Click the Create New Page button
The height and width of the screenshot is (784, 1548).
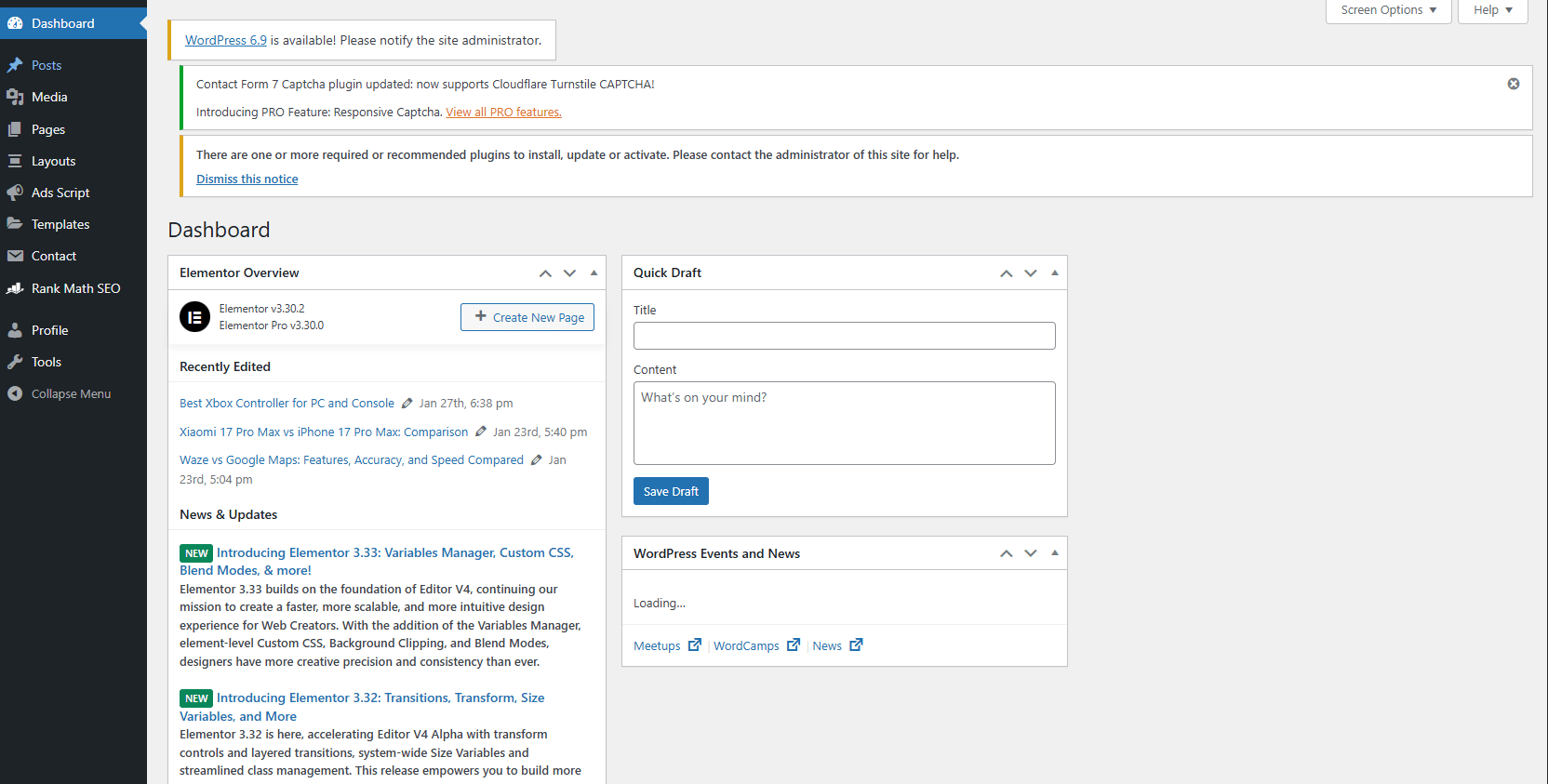point(527,317)
